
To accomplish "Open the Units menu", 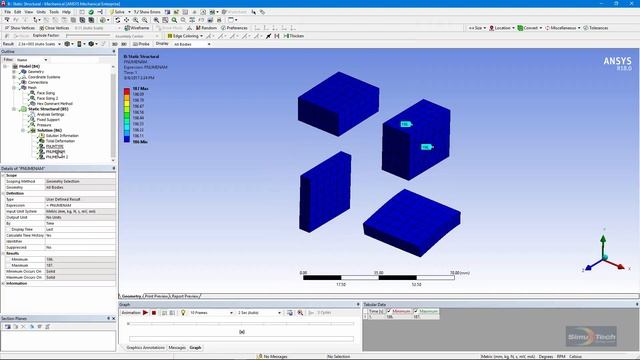I will [41, 12].
